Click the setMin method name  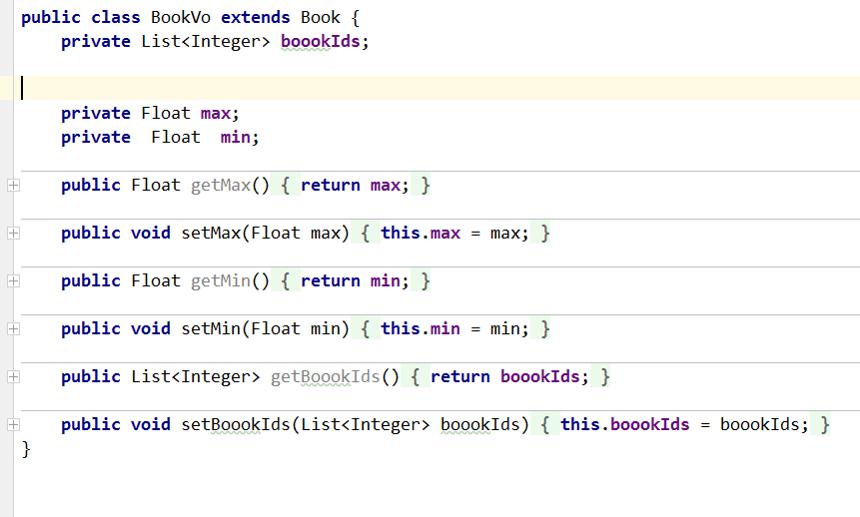211,328
